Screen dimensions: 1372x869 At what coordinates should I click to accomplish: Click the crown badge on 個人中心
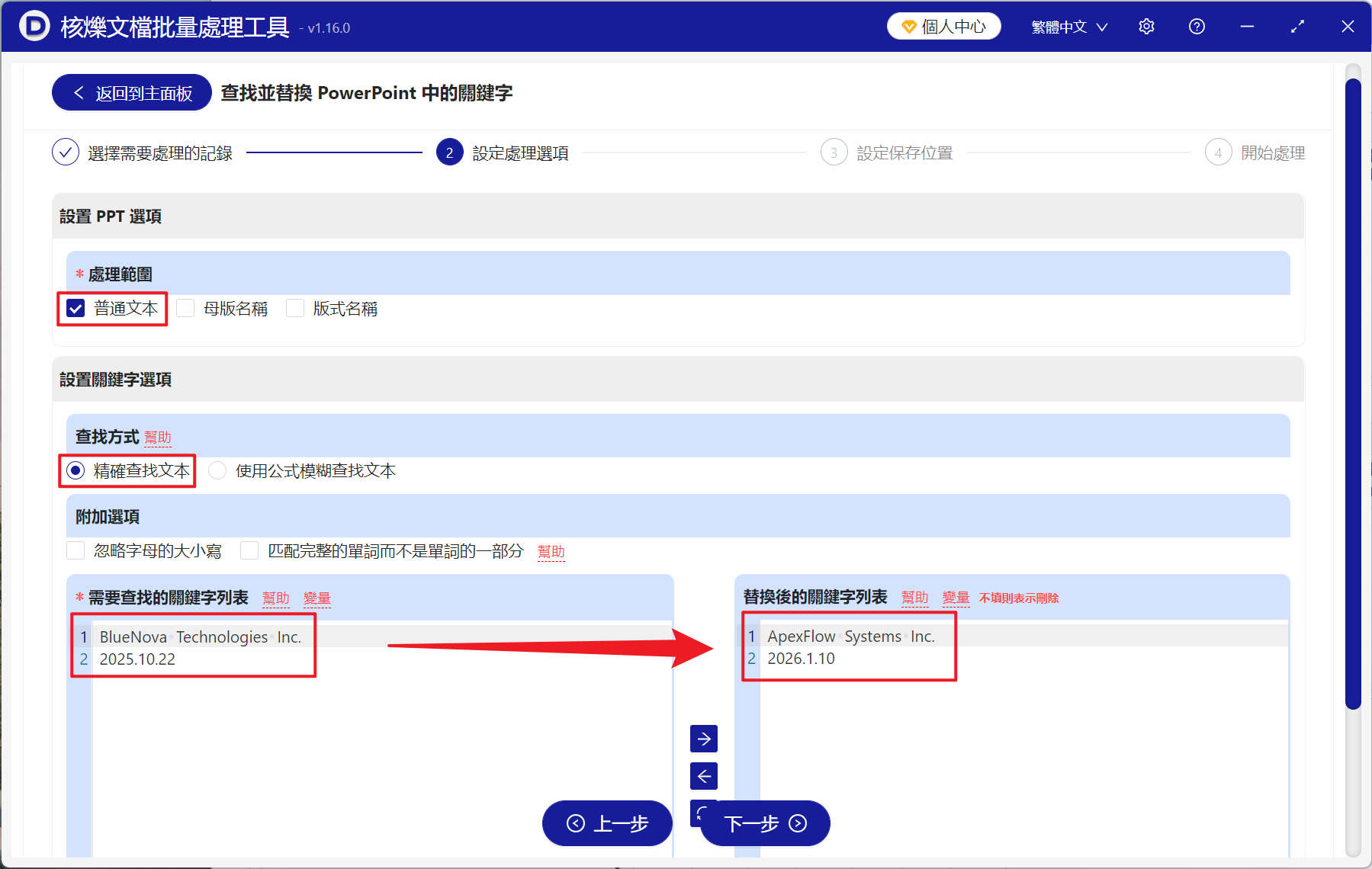[908, 25]
